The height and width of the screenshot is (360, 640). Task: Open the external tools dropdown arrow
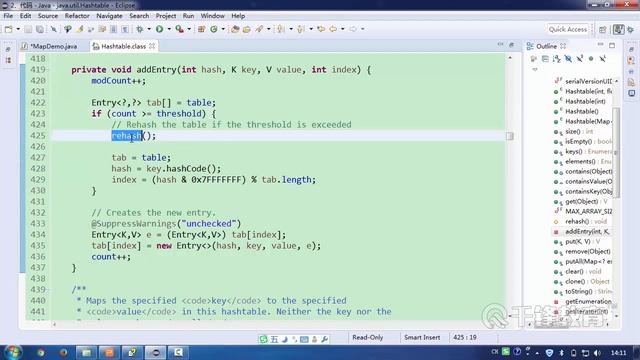tap(189, 29)
